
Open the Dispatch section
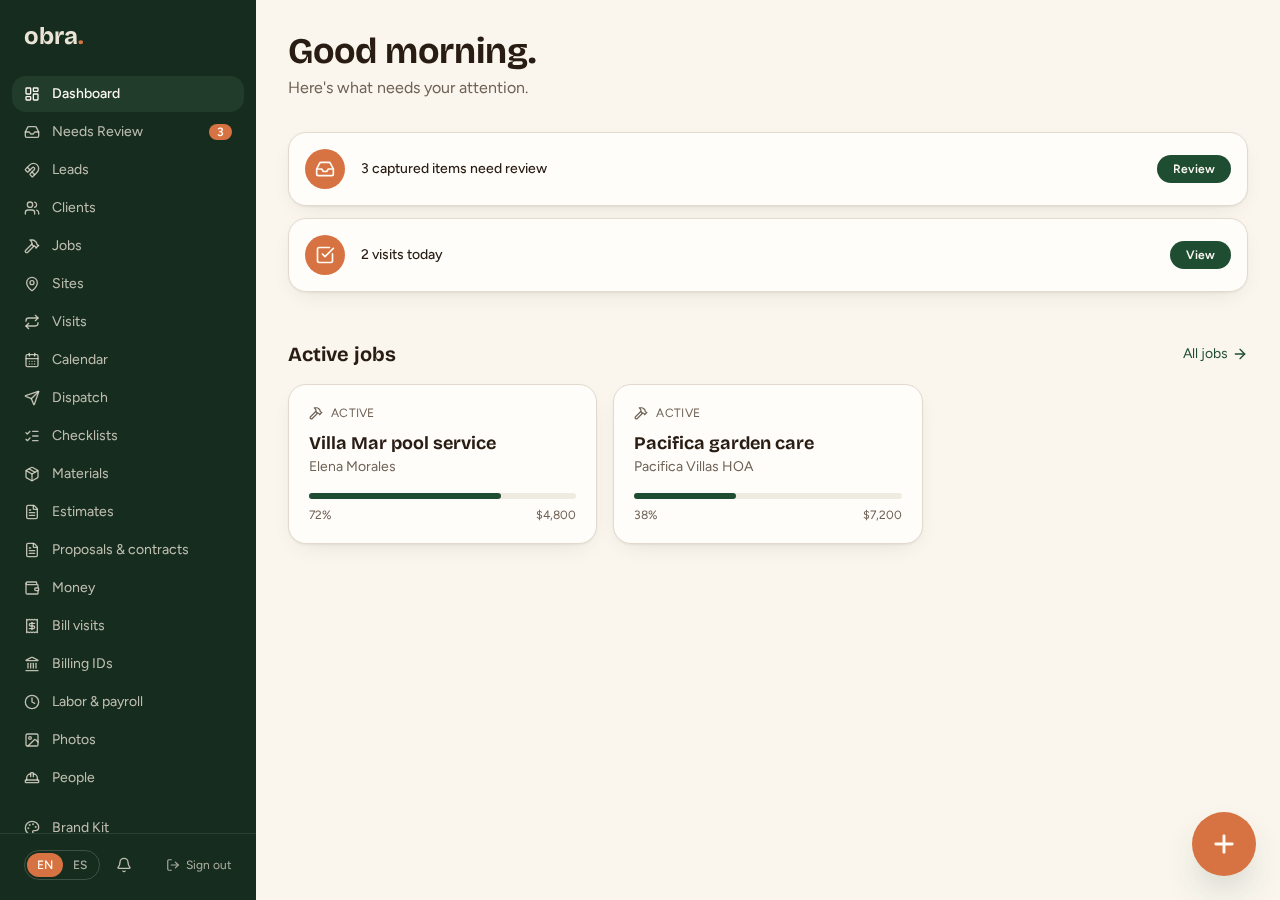[128, 398]
